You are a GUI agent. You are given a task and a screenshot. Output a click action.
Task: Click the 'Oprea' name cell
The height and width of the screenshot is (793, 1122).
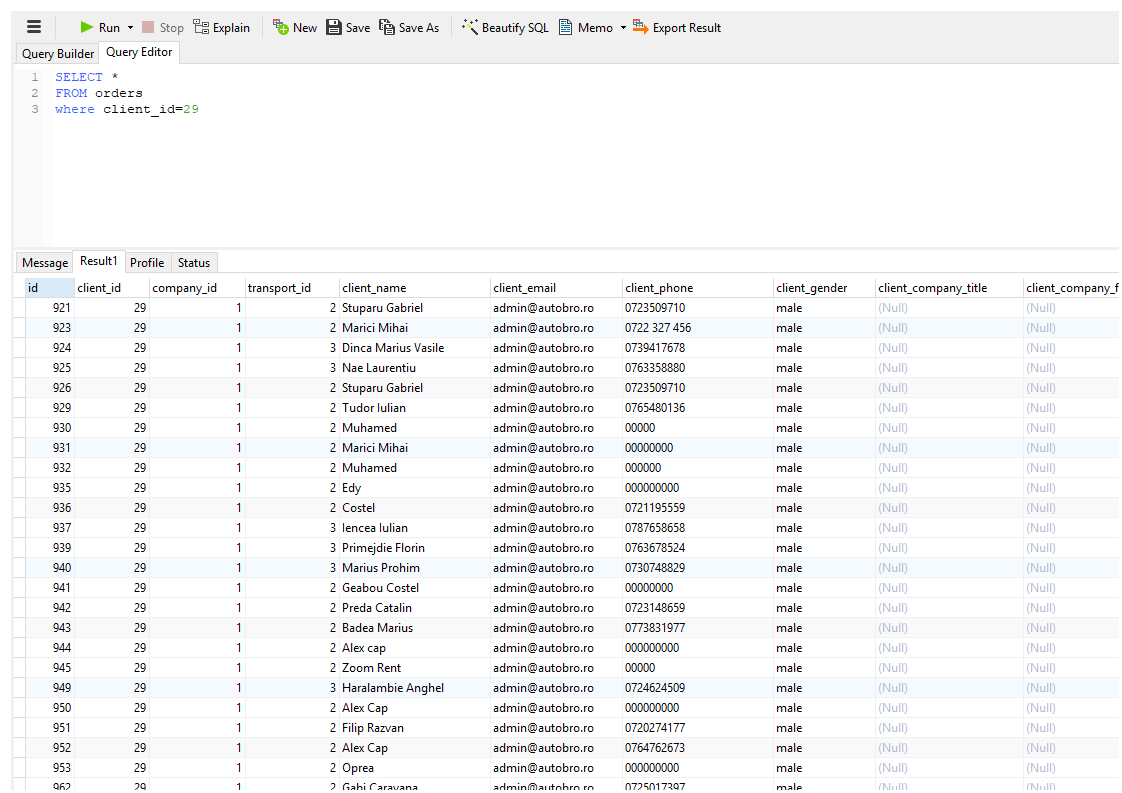pos(414,768)
